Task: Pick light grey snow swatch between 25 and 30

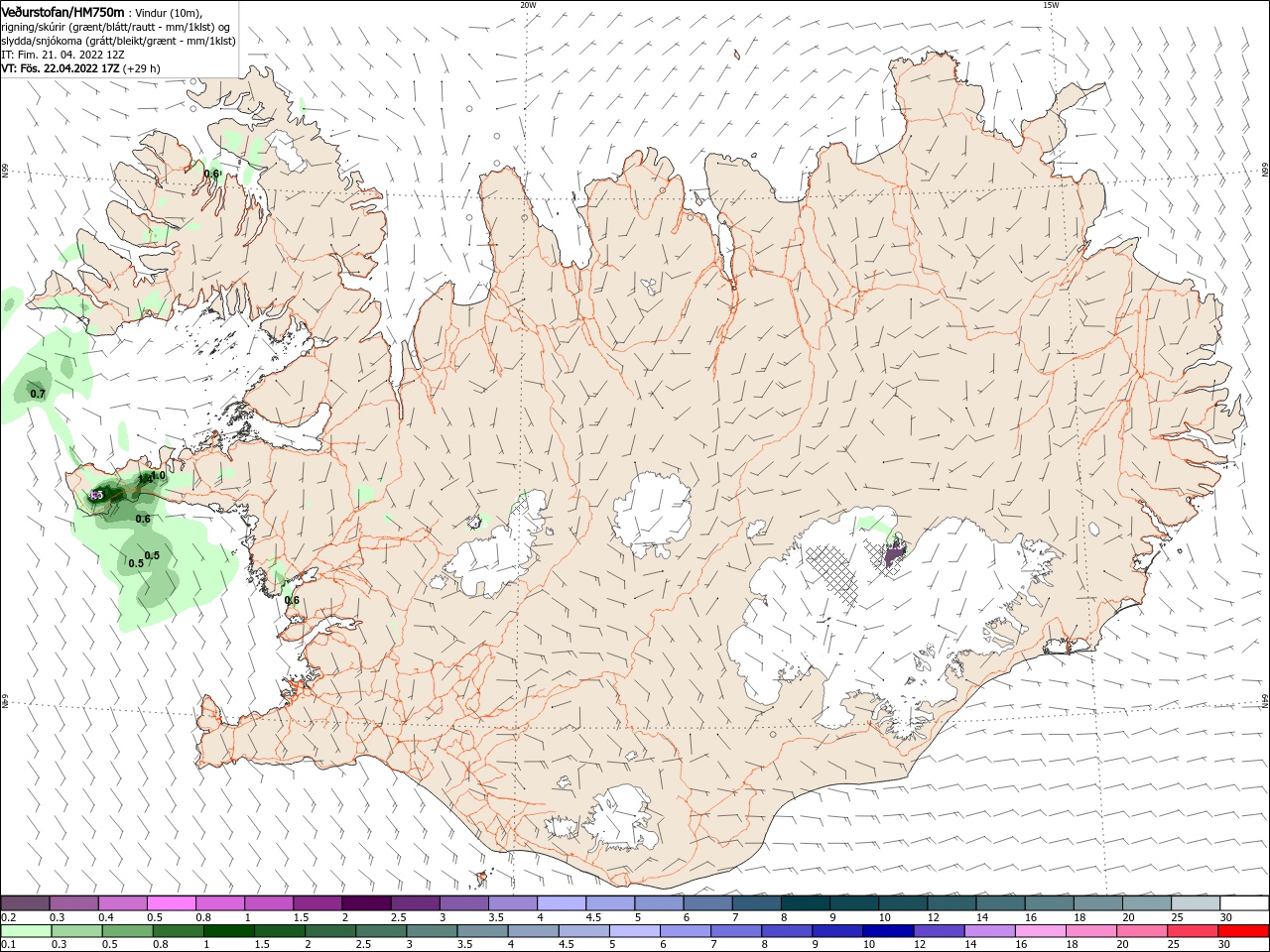Action: 1196,903
